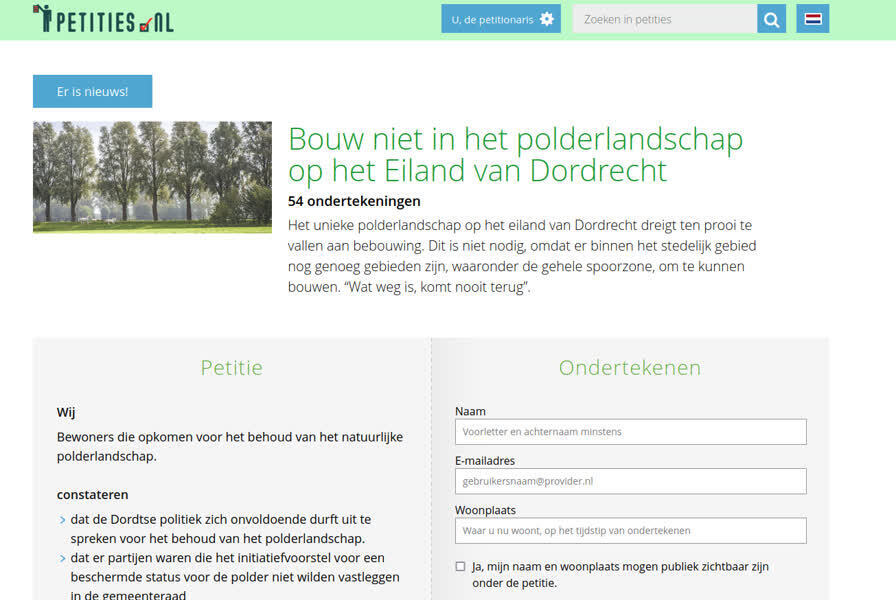Click the E-mailadres input field
This screenshot has height=600, width=896.
point(630,481)
